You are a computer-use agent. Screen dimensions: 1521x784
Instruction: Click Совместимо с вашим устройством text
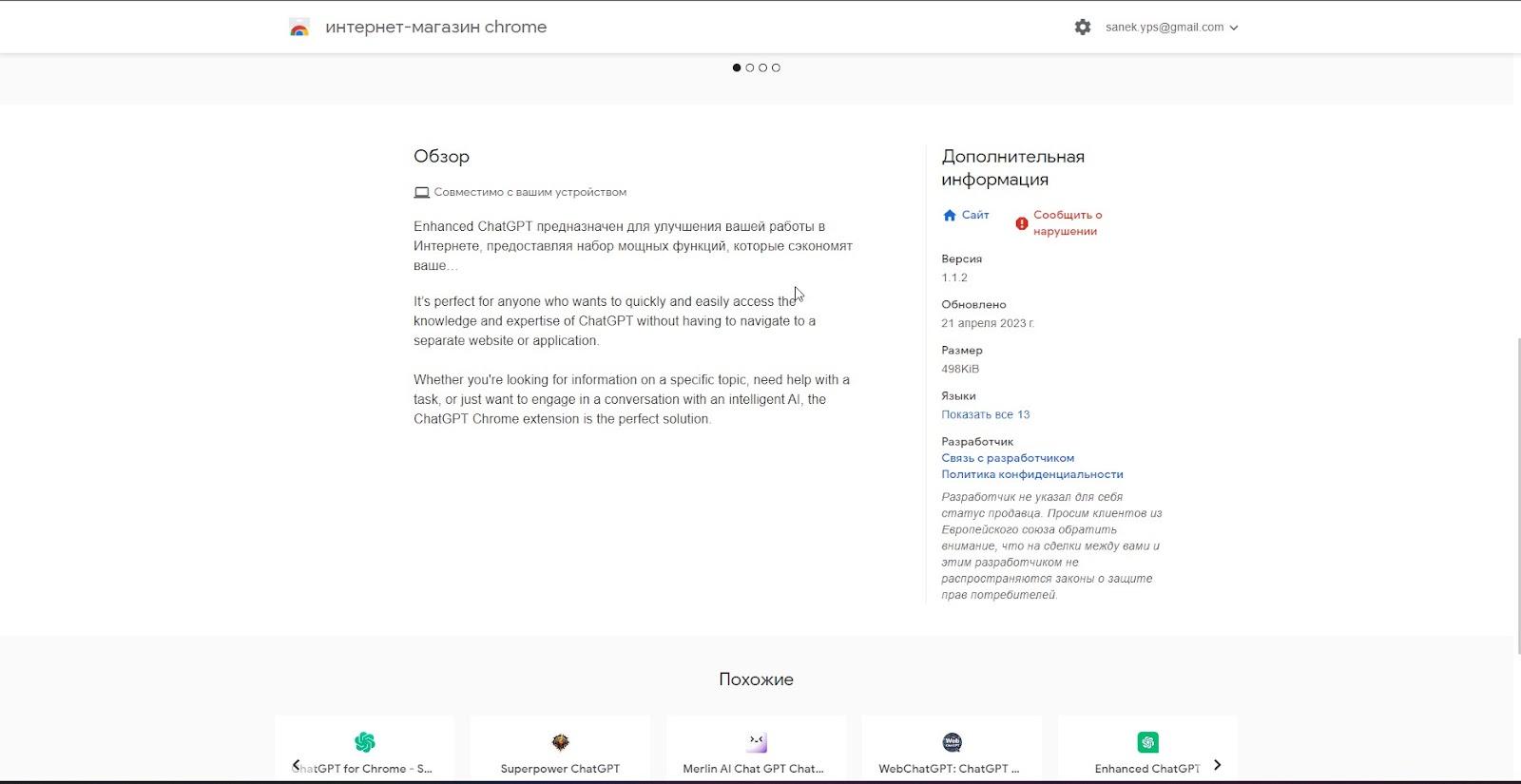[530, 192]
